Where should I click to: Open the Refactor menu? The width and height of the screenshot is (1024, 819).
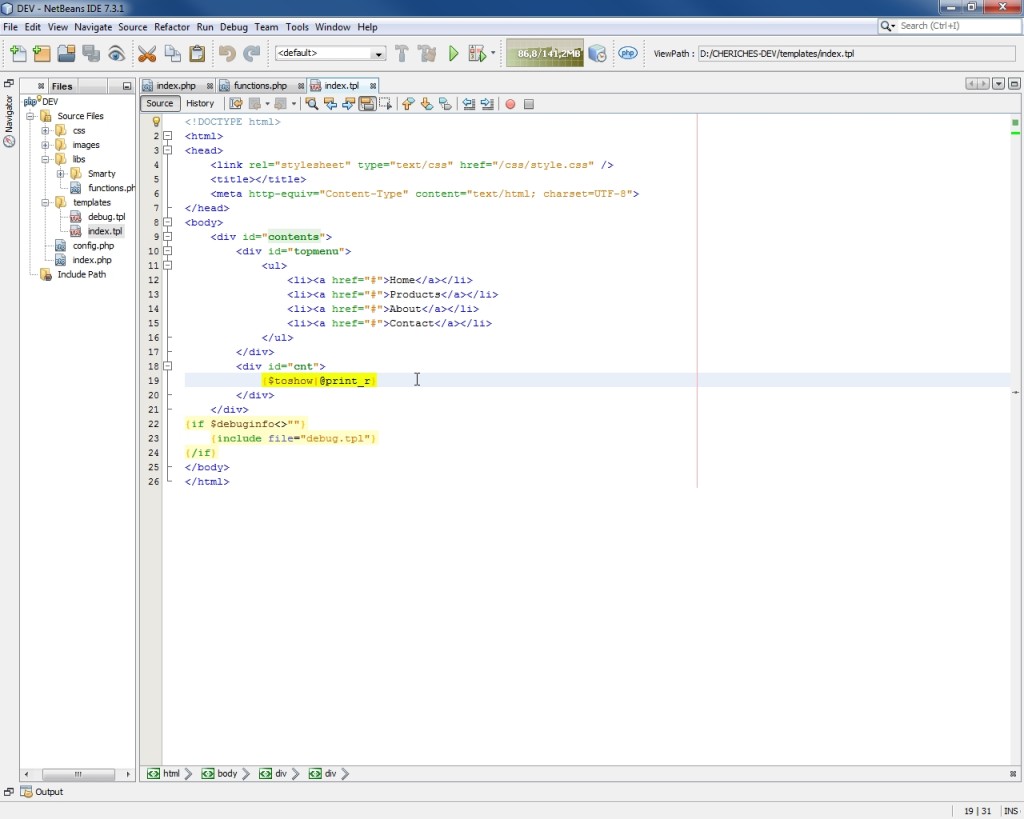click(x=172, y=27)
